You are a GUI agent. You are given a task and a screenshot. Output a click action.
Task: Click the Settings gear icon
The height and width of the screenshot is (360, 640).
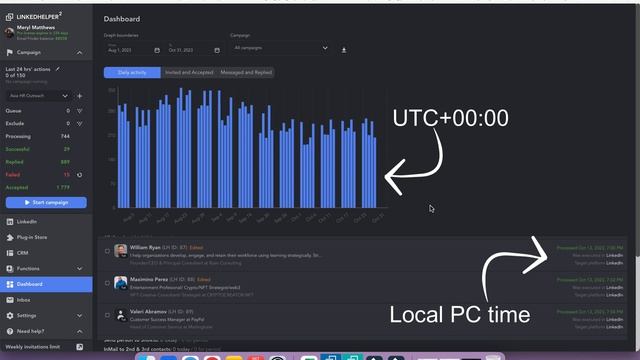pos(10,316)
